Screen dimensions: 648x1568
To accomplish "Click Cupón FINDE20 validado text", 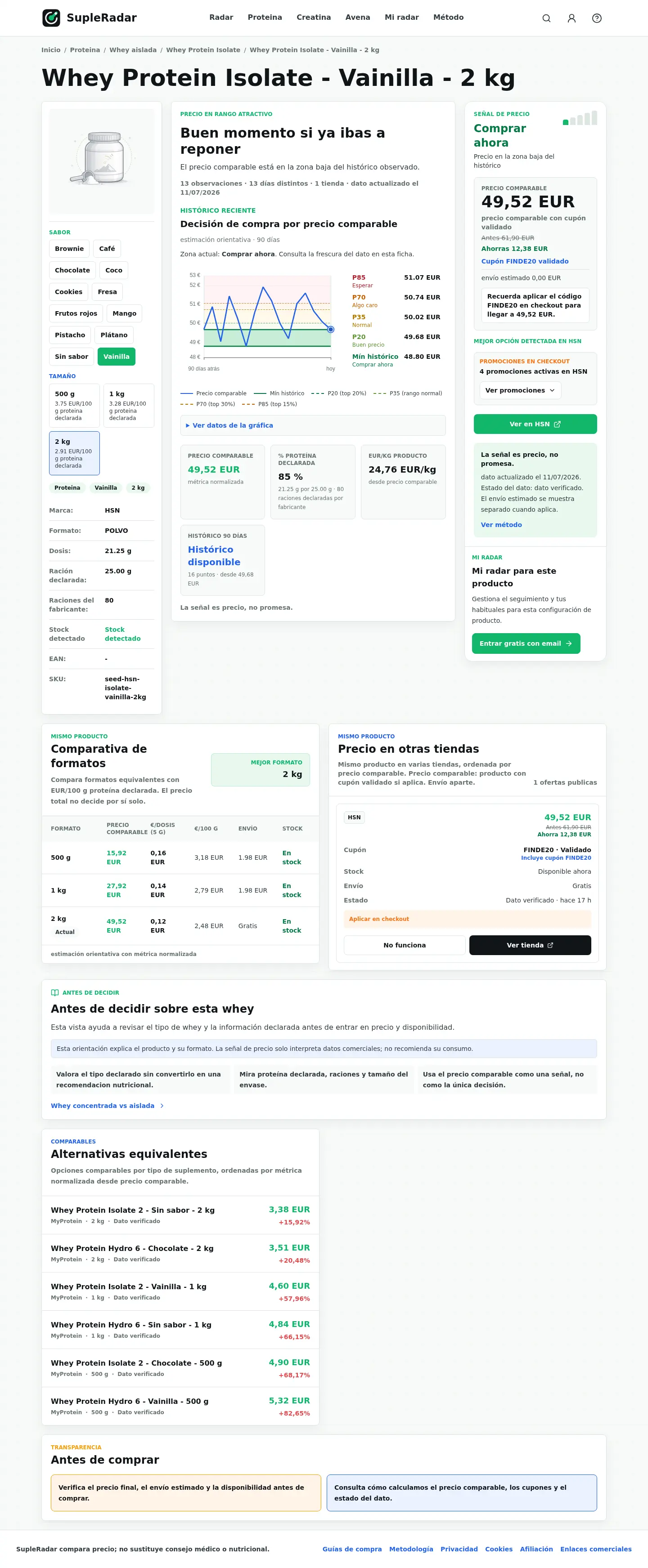I will point(525,261).
